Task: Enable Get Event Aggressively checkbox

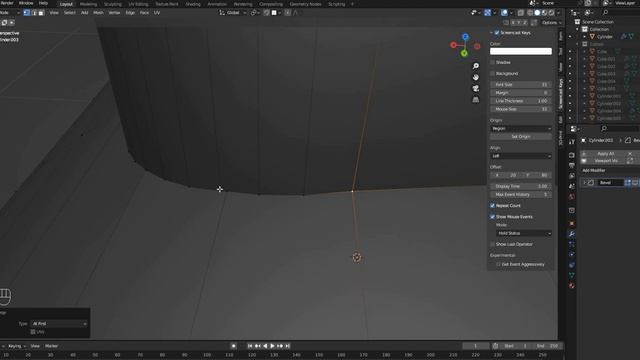Action: (498, 264)
